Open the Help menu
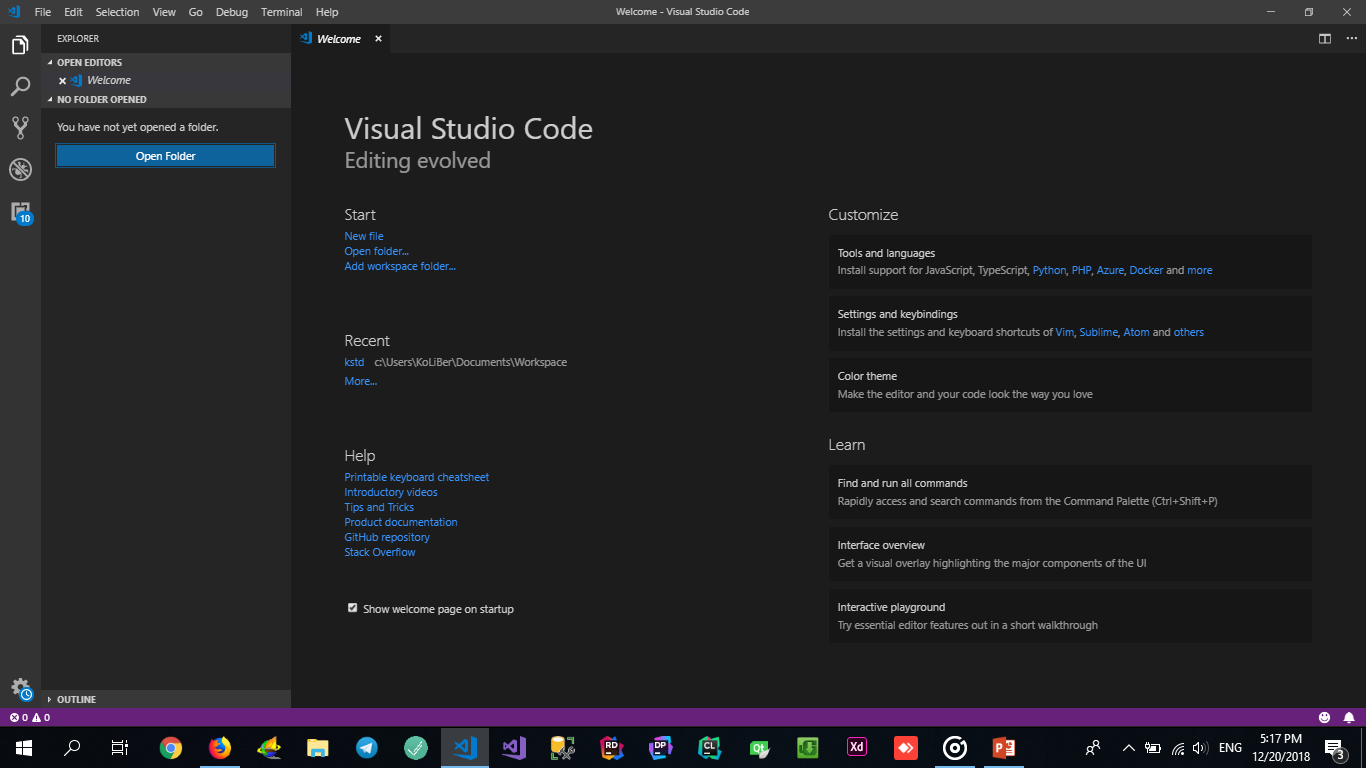 [327, 12]
